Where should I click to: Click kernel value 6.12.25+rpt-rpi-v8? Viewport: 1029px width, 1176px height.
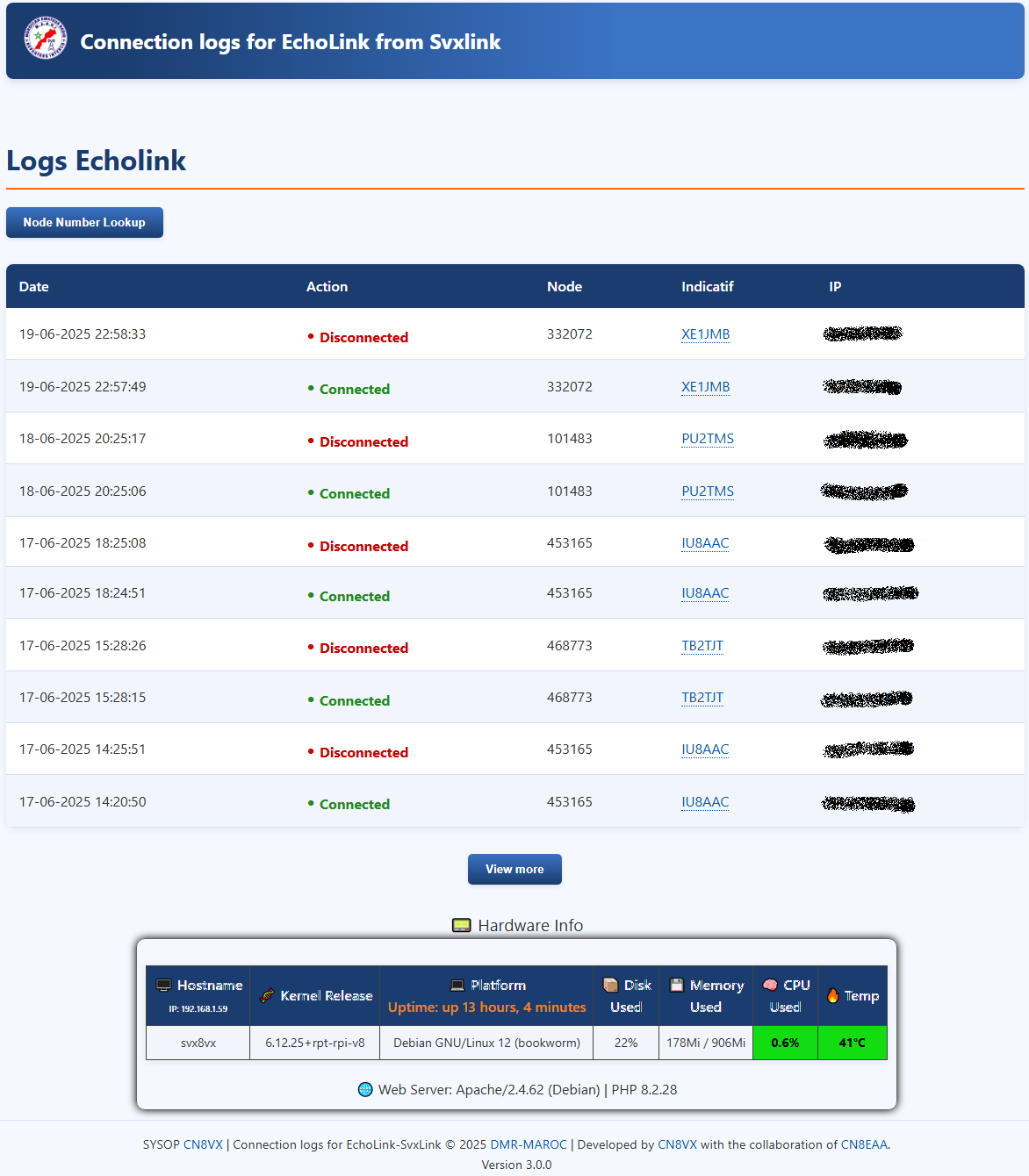click(315, 1043)
